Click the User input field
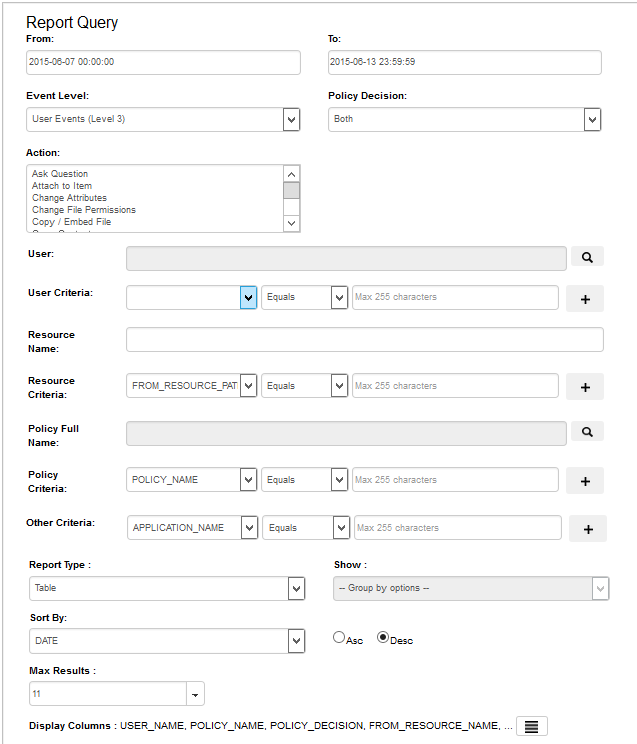The height and width of the screenshot is (744, 637). click(347, 259)
